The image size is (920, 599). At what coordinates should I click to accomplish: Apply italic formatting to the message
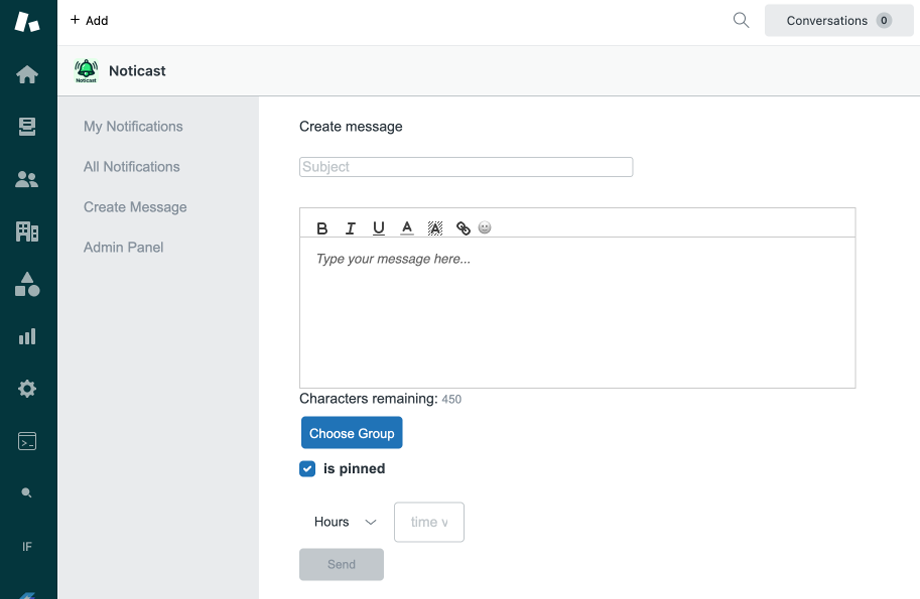click(x=350, y=228)
